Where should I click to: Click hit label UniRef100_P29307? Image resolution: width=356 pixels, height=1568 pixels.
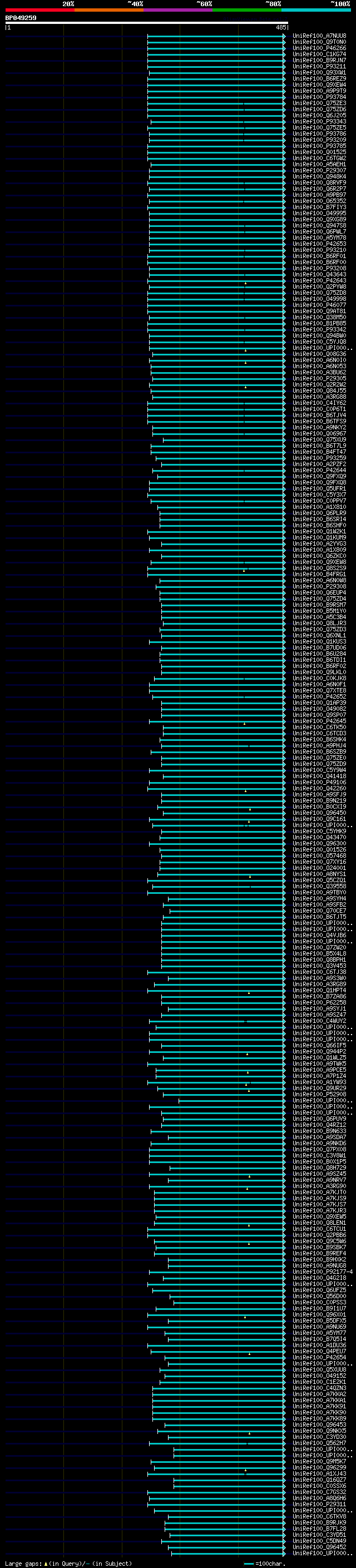[x=319, y=170]
